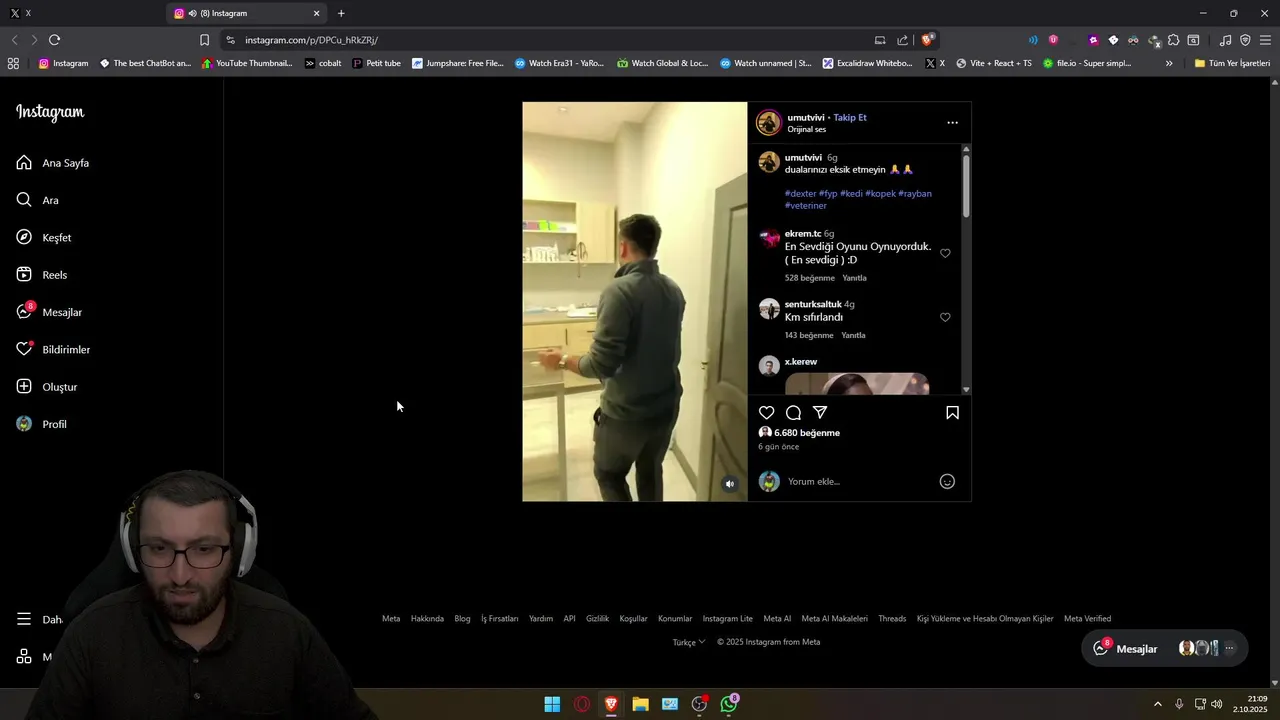Open YouTube Thumbnail bookmark
Image resolution: width=1280 pixels, height=720 pixels.
[247, 63]
